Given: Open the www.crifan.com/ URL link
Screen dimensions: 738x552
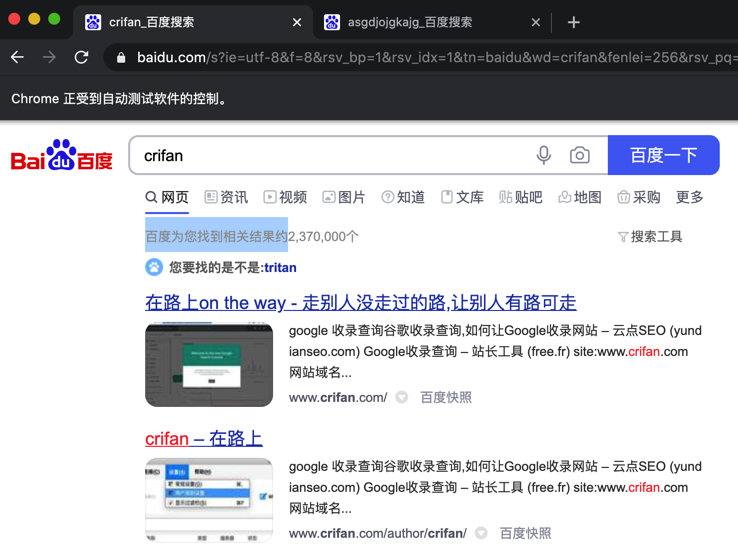Looking at the screenshot, I should [338, 398].
